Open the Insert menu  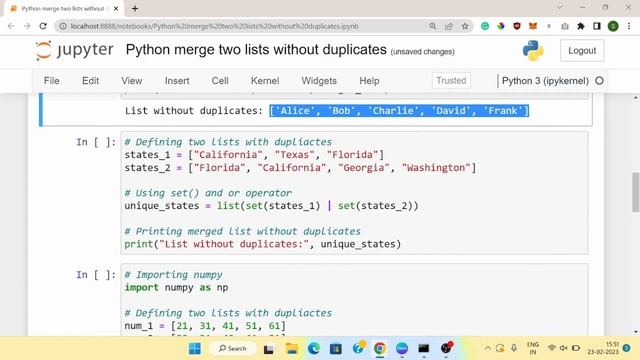pos(177,81)
